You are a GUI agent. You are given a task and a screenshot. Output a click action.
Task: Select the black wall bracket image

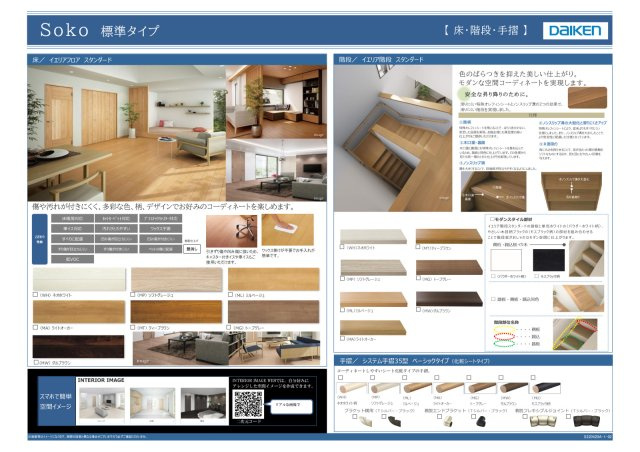(x=395, y=421)
